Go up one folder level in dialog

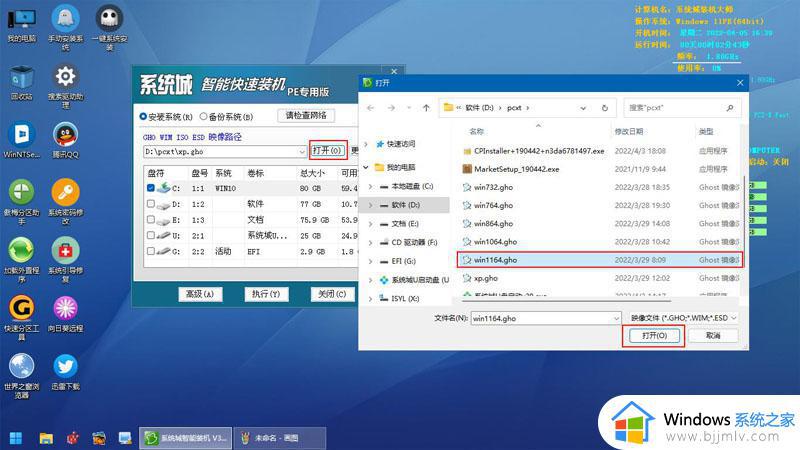pyautogui.click(x=426, y=108)
